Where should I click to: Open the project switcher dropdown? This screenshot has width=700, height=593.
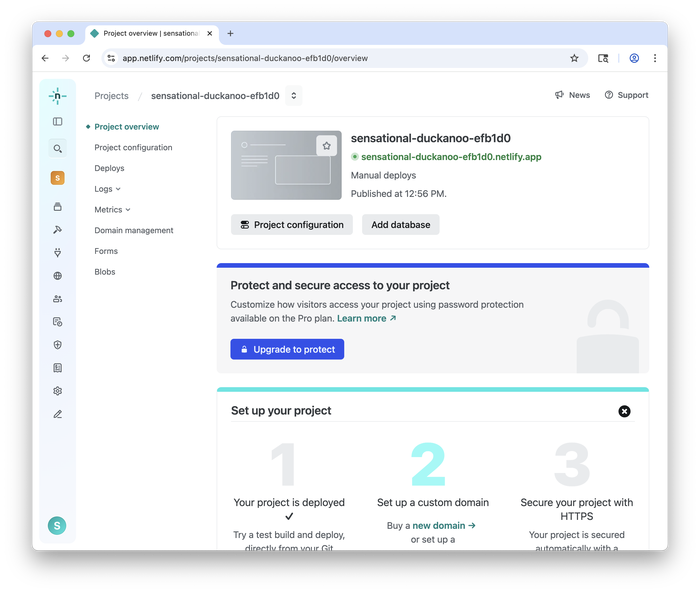click(x=294, y=96)
